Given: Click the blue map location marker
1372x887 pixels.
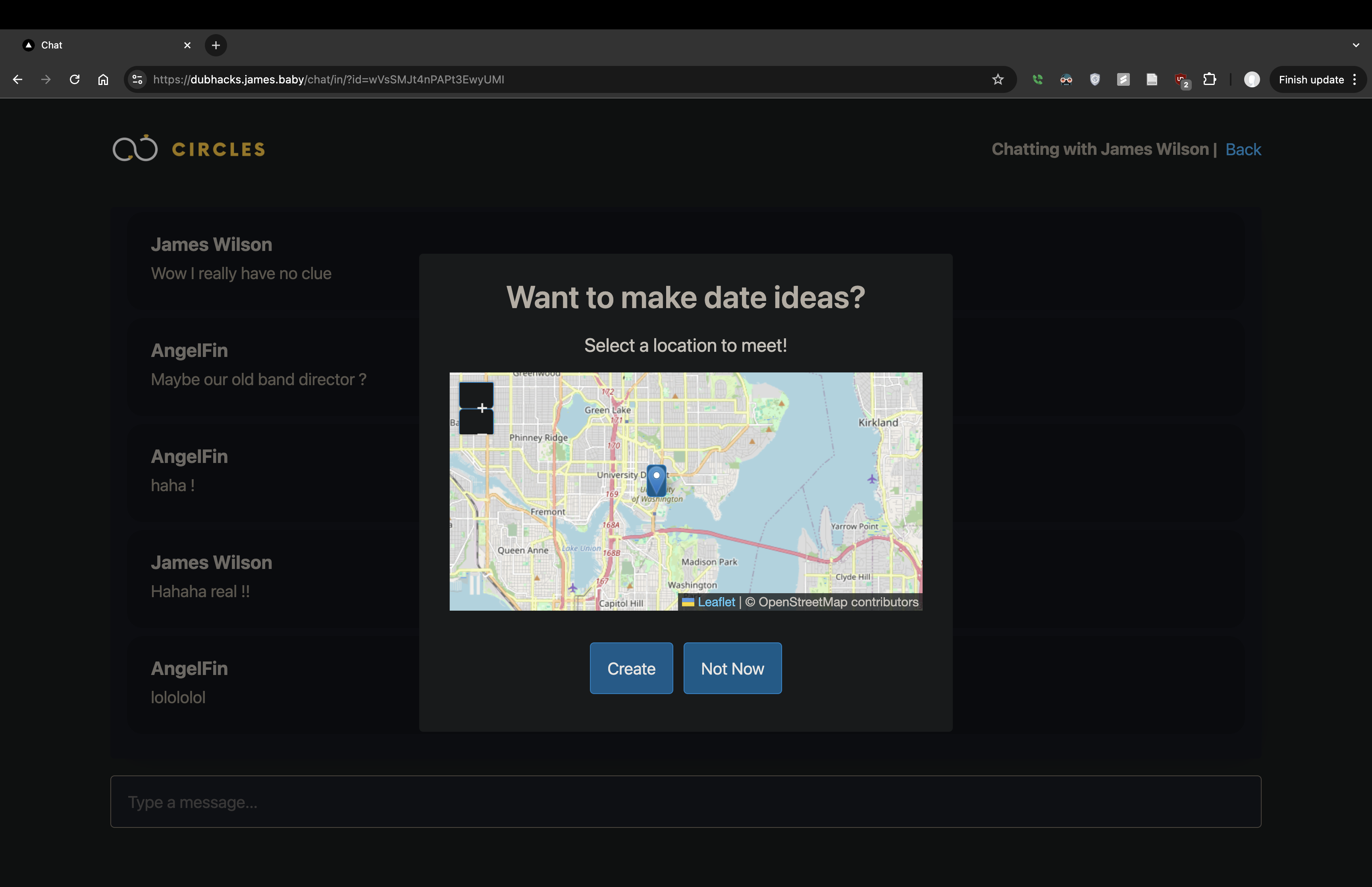Looking at the screenshot, I should [656, 481].
